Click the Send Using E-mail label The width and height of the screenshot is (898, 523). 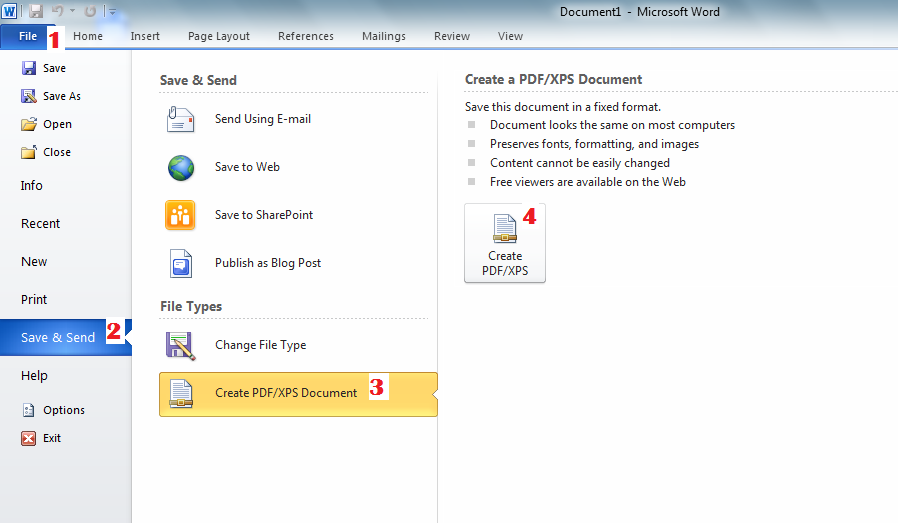click(x=263, y=119)
